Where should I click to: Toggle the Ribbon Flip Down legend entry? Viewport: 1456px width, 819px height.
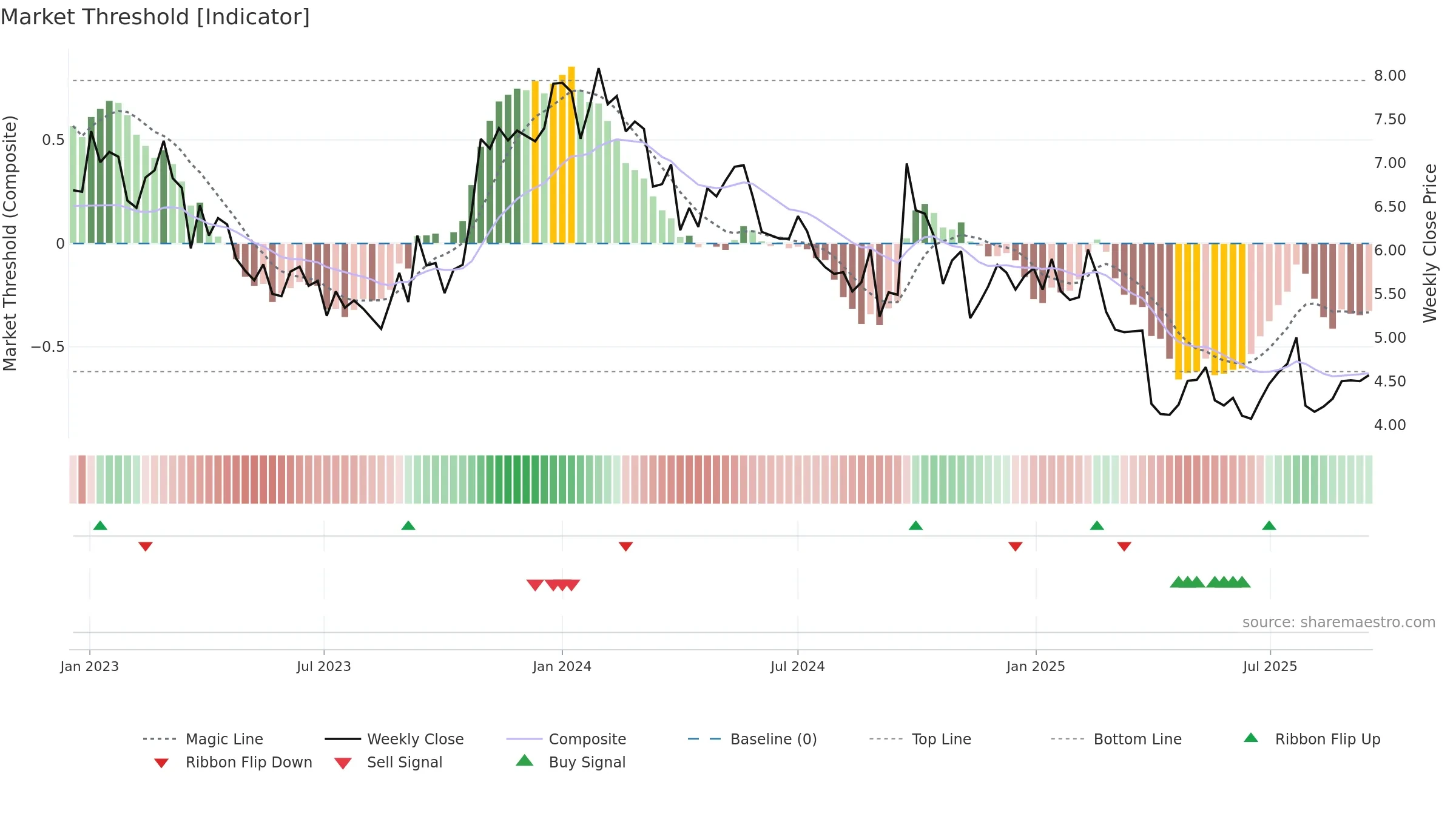(232, 762)
